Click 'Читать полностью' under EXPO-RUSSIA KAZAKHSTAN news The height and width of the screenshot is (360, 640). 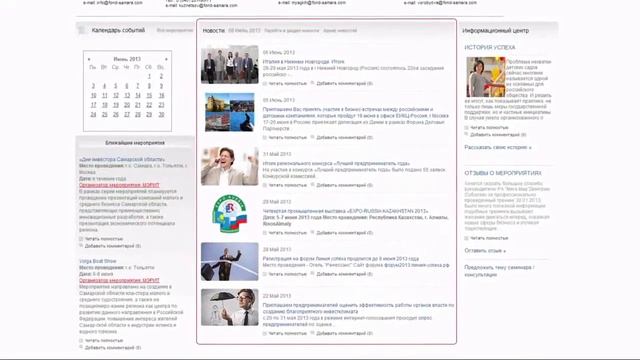pos(287,233)
